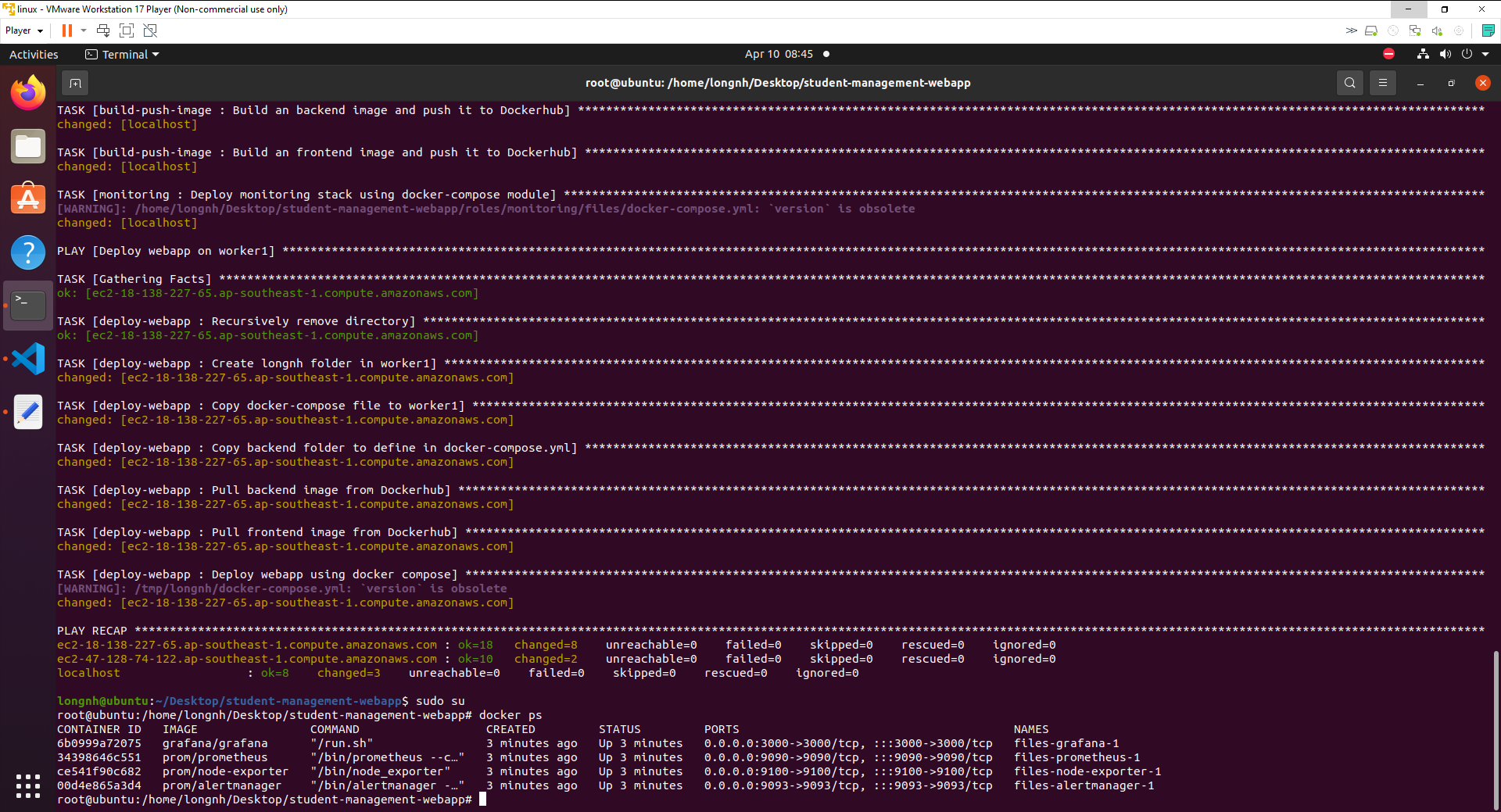Click 'Pull backend image from Dockerhub' task line
1501x812 pixels.
tap(771, 490)
